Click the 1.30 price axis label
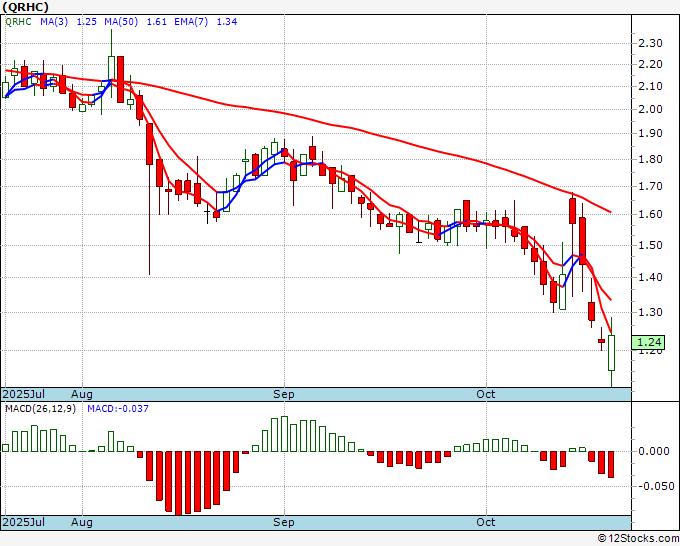 [651, 312]
